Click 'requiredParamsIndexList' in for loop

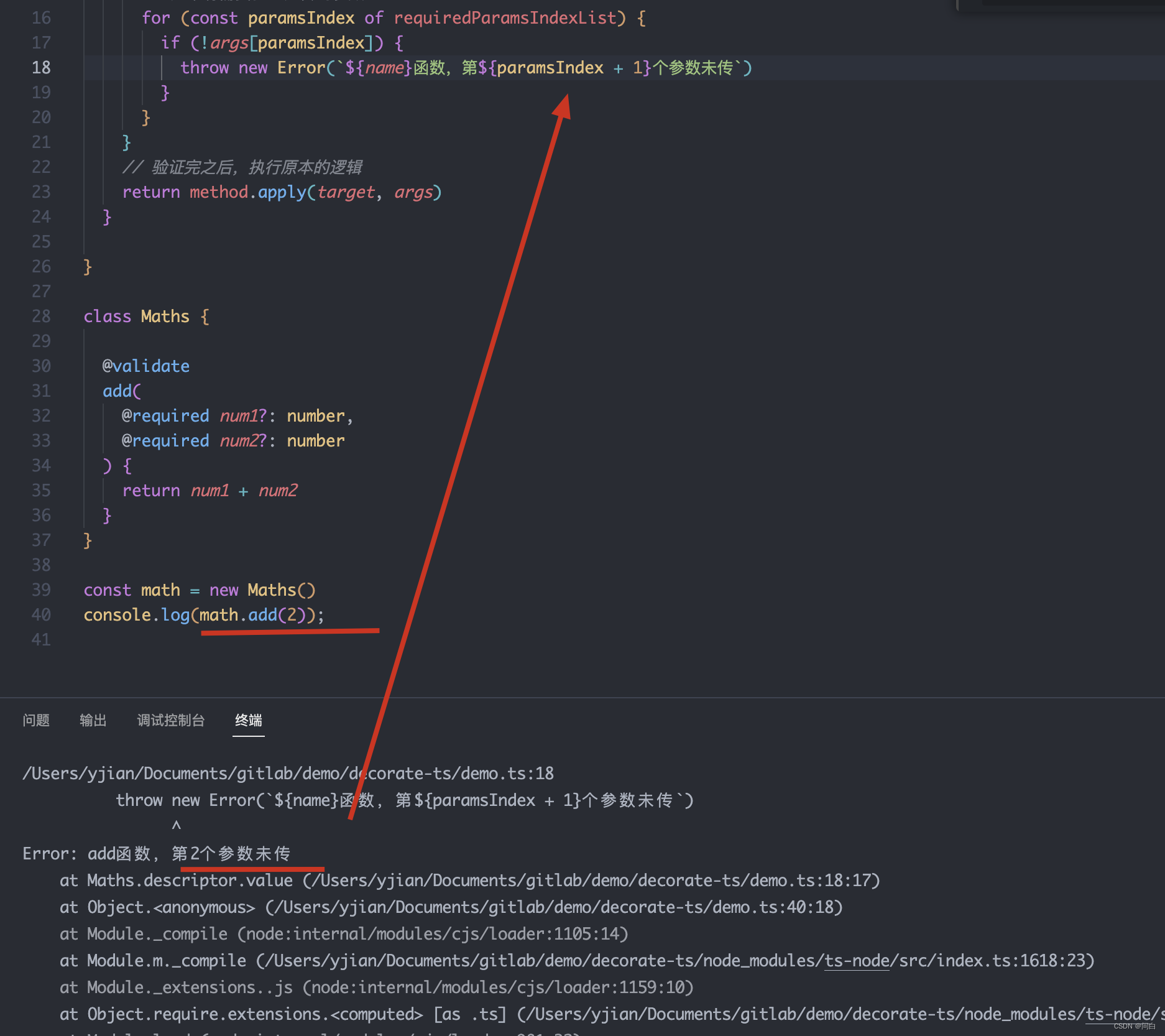tap(505, 17)
